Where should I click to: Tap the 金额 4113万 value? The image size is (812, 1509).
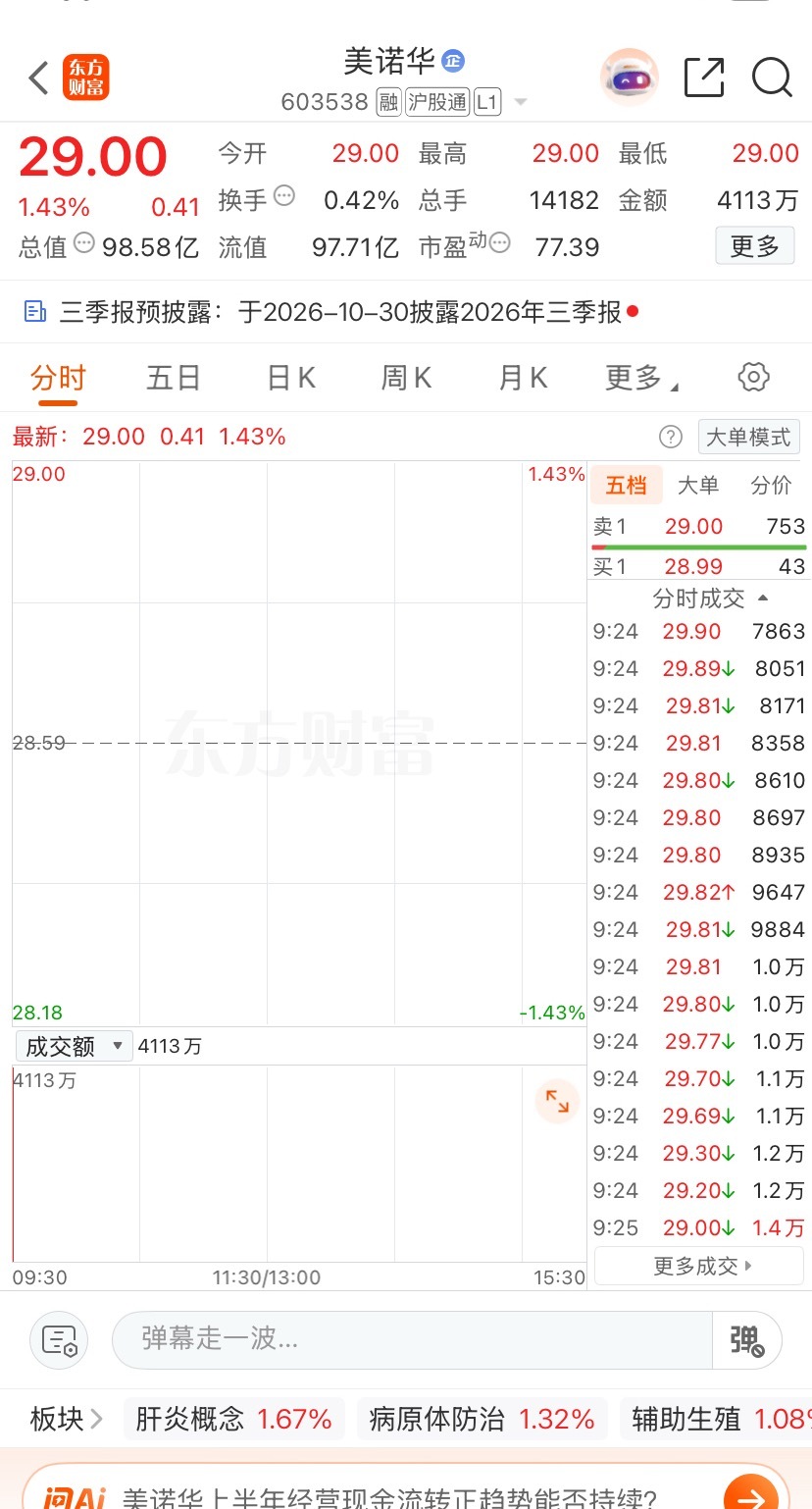[x=758, y=200]
